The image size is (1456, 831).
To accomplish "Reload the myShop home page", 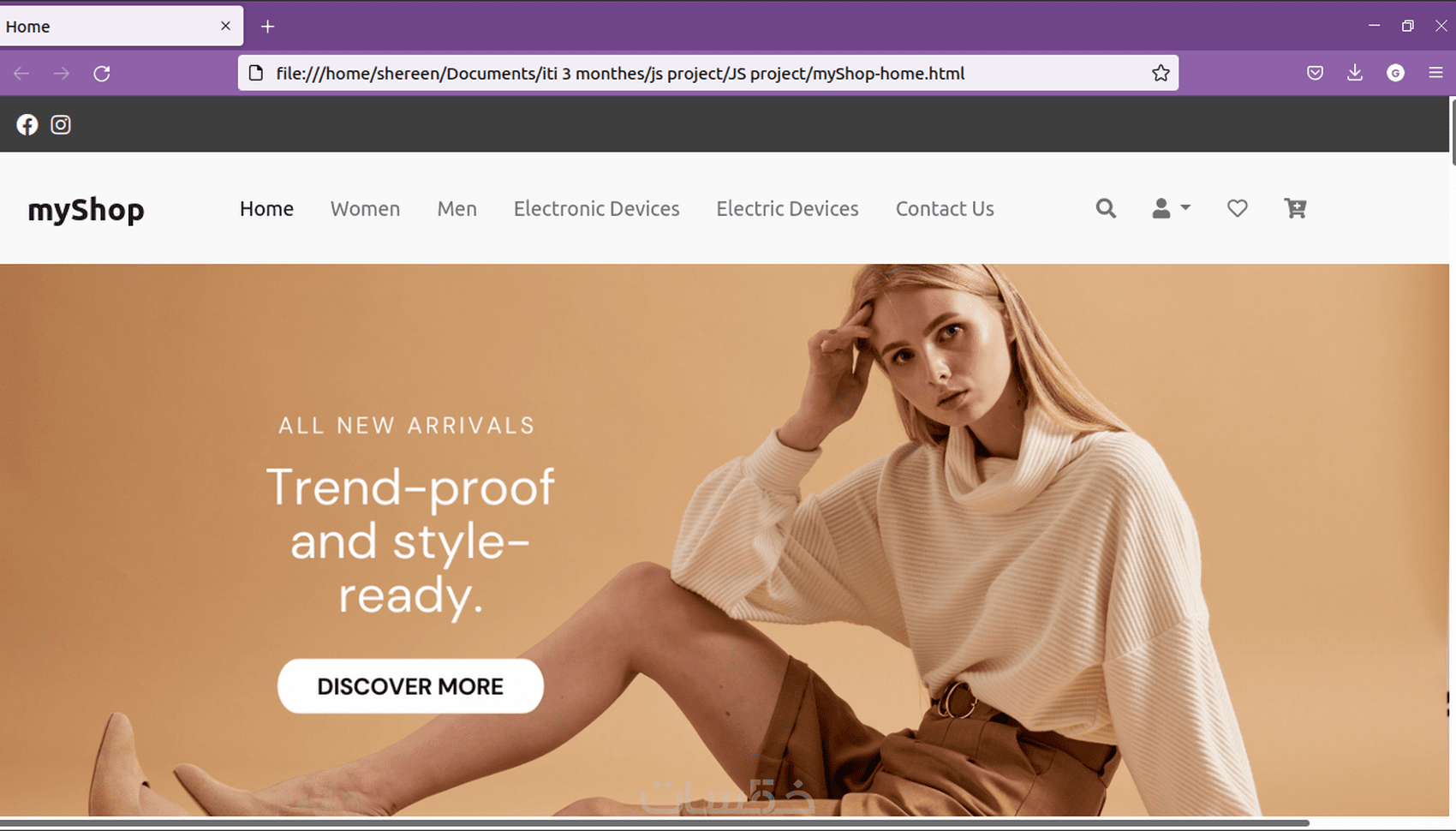I will (101, 73).
